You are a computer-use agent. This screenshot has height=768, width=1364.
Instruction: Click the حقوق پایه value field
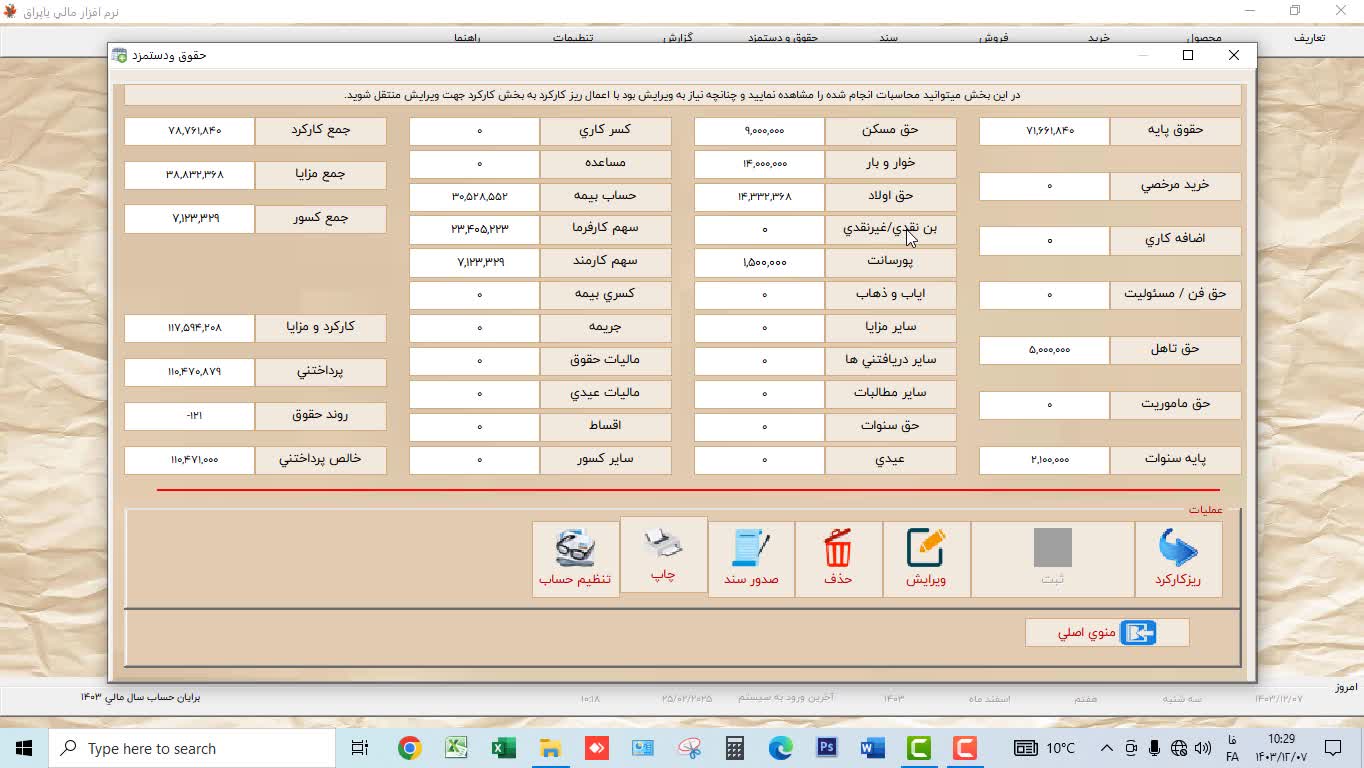1044,131
